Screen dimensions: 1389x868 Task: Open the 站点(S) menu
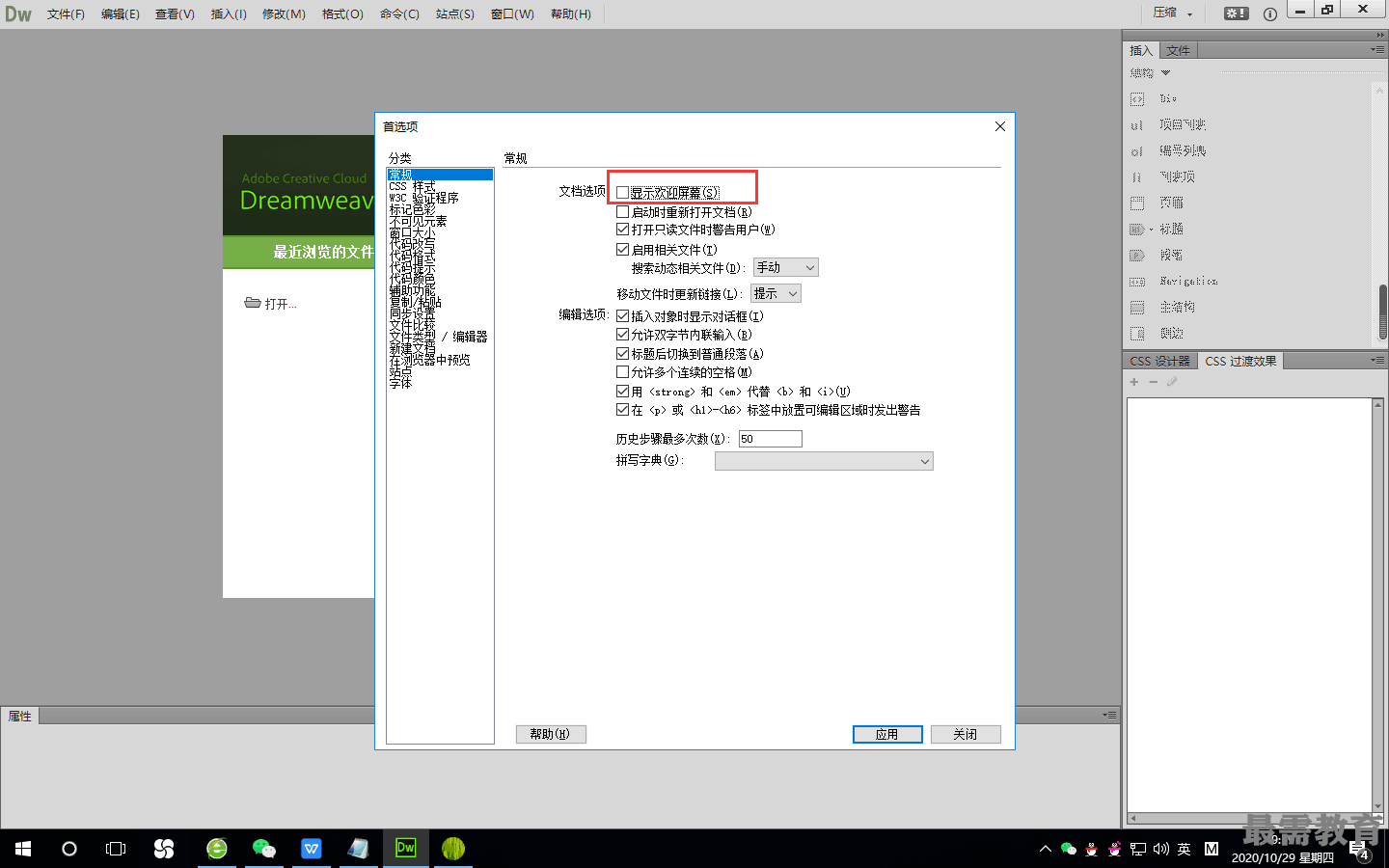click(454, 14)
